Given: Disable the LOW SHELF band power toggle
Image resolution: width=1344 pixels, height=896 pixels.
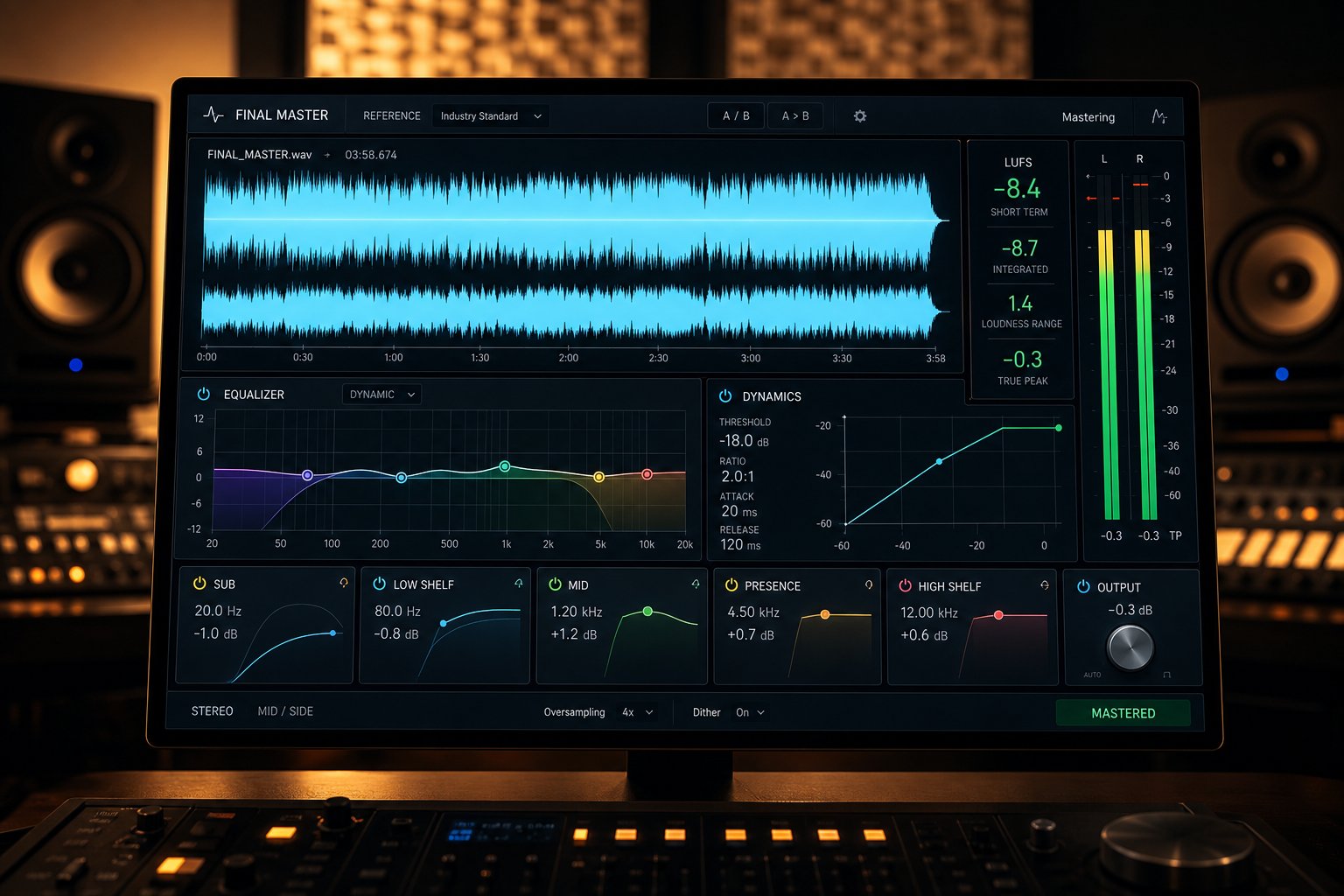Looking at the screenshot, I should click(380, 584).
